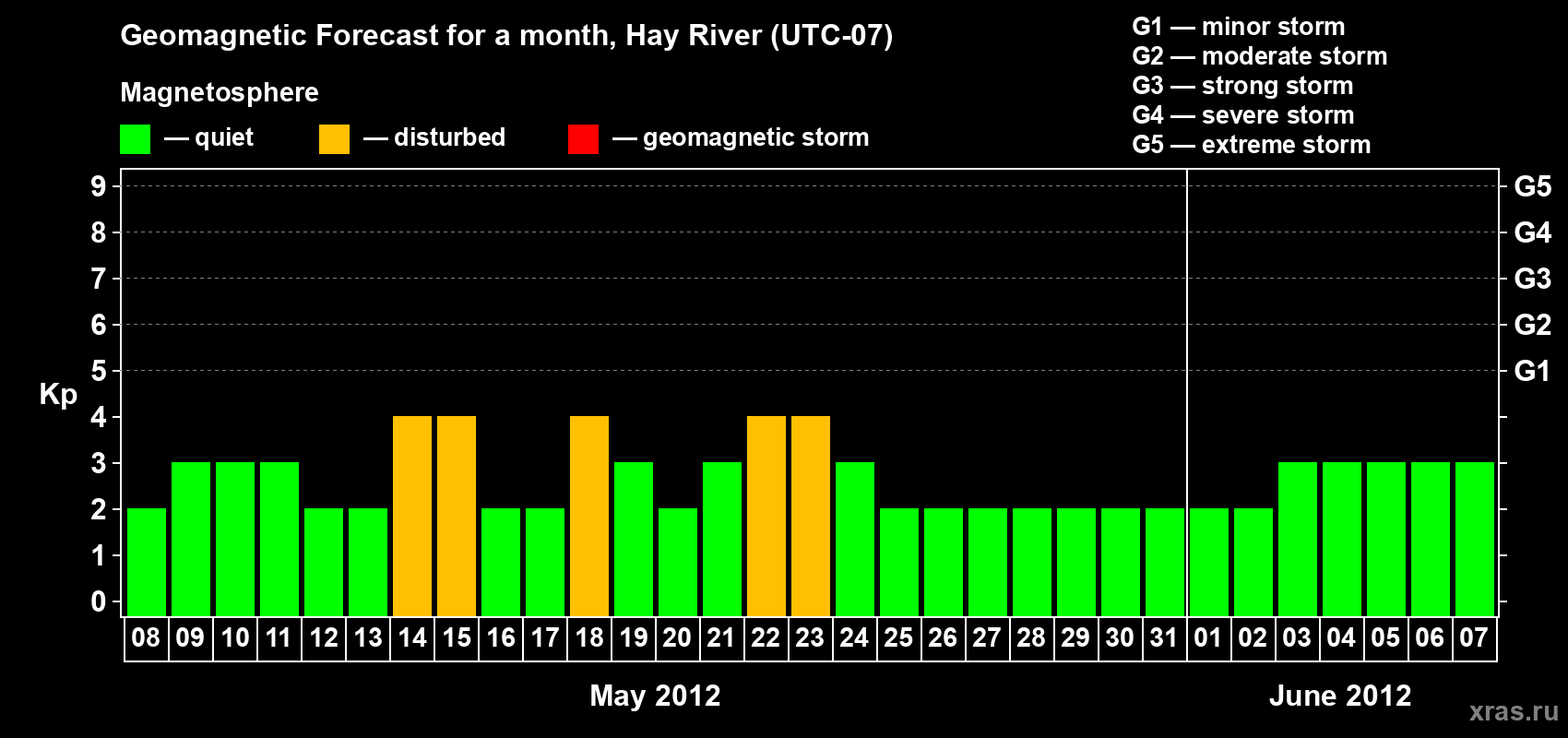Click the 'May 2012' month label

click(x=656, y=696)
